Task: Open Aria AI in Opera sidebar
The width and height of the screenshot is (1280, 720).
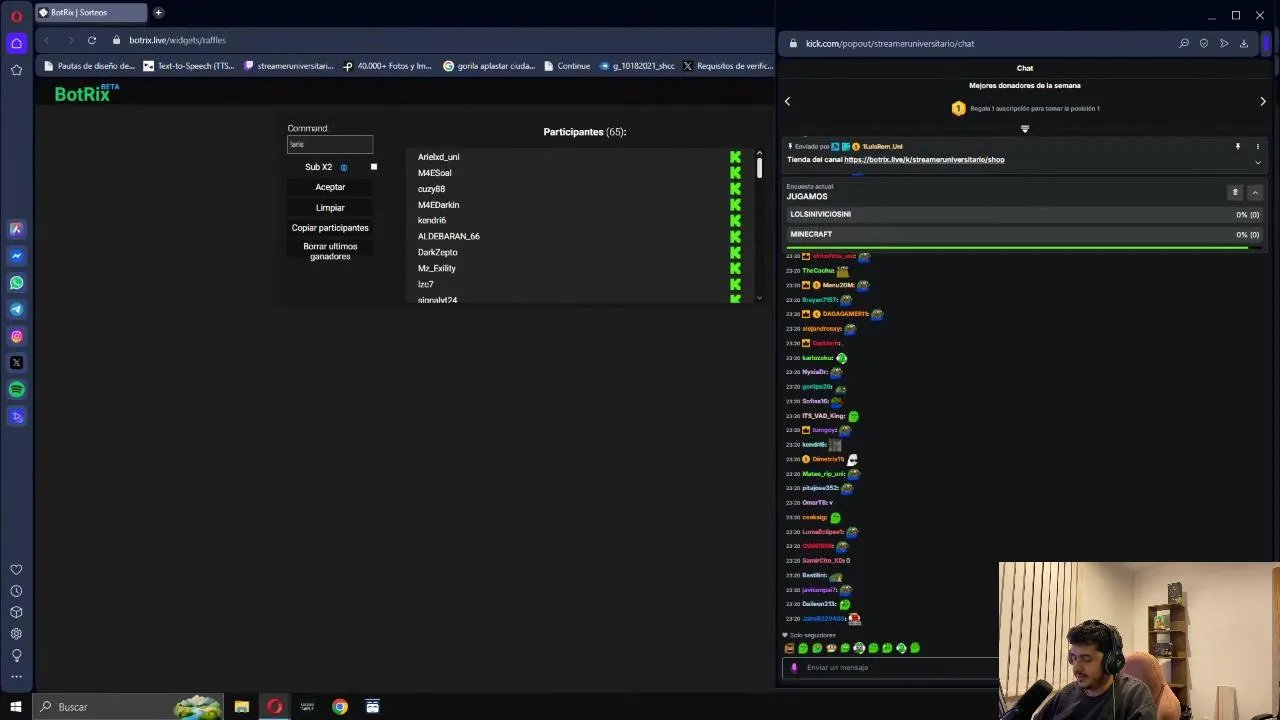Action: click(16, 229)
